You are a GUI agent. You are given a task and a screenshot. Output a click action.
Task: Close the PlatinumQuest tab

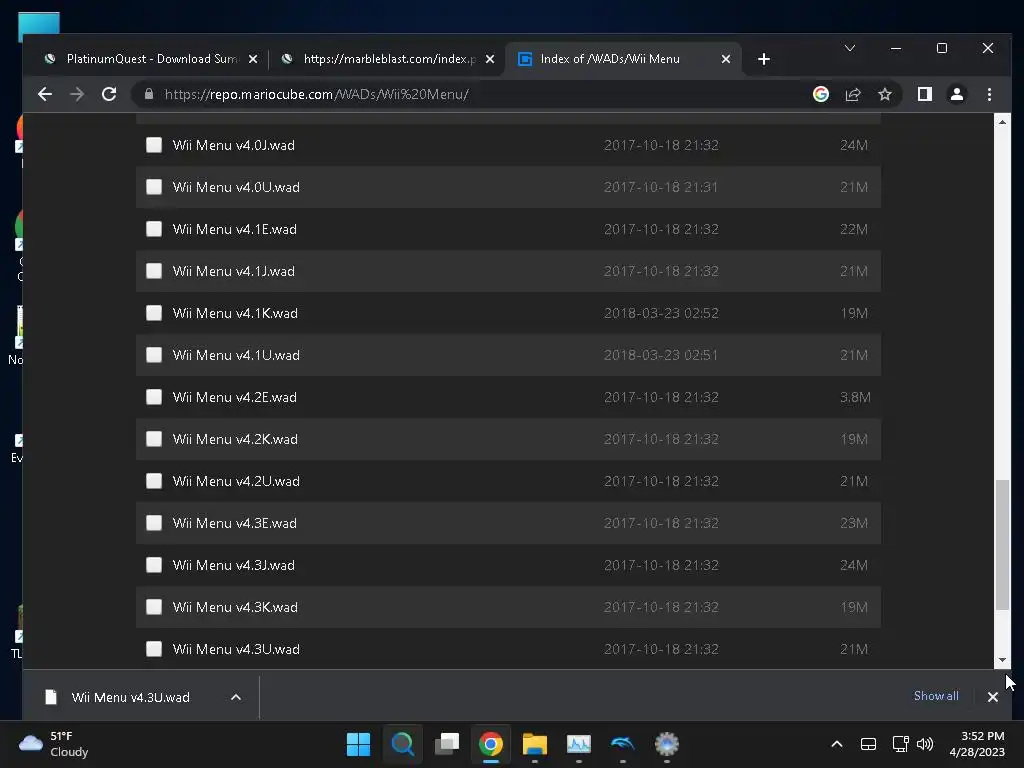pyautogui.click(x=253, y=59)
